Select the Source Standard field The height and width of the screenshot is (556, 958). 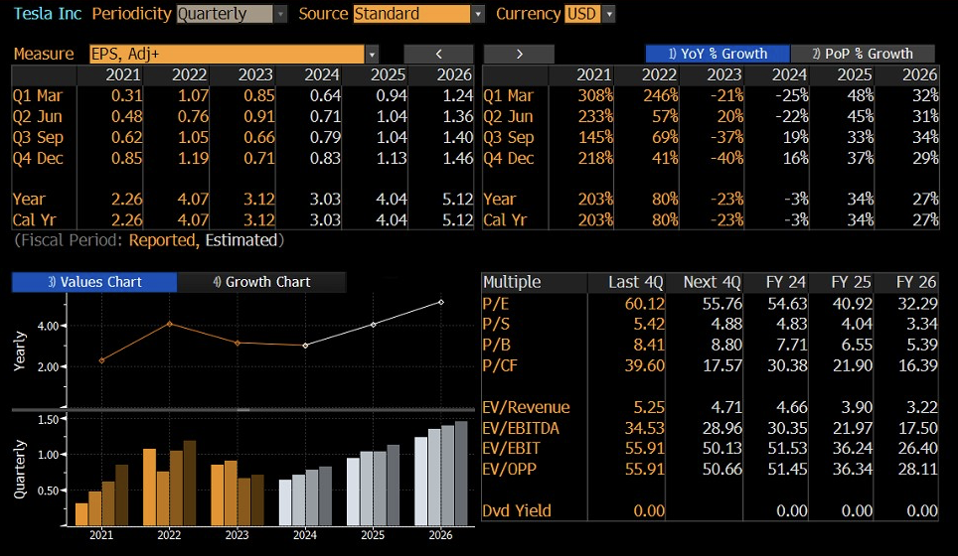click(412, 14)
